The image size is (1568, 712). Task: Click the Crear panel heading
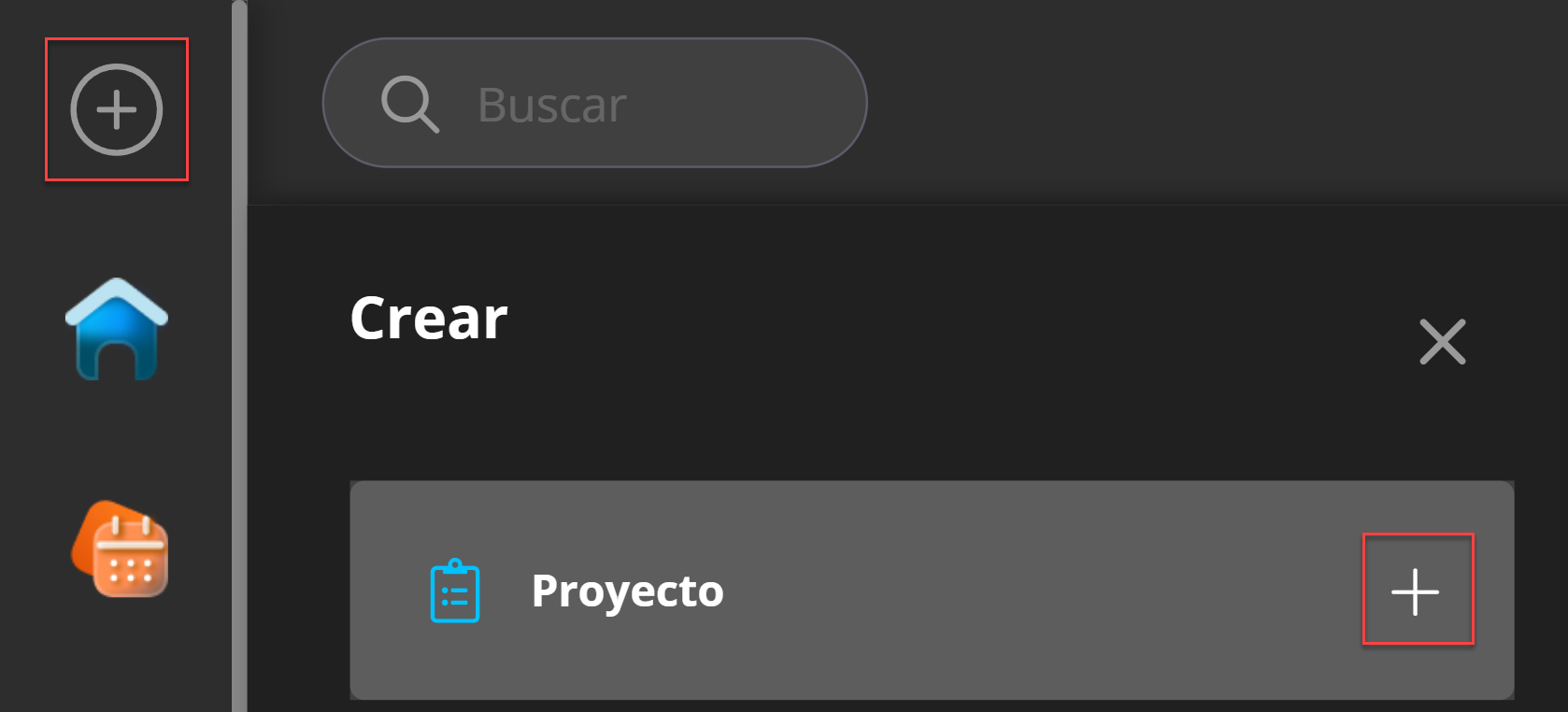429,319
